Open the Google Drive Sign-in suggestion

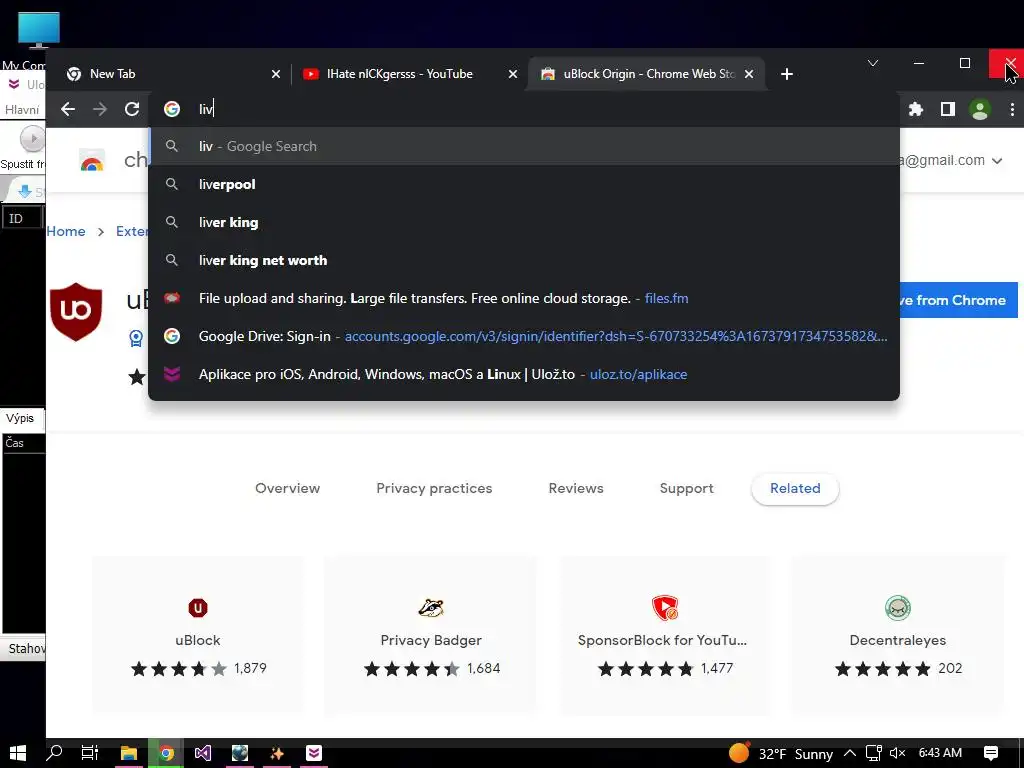point(524,336)
